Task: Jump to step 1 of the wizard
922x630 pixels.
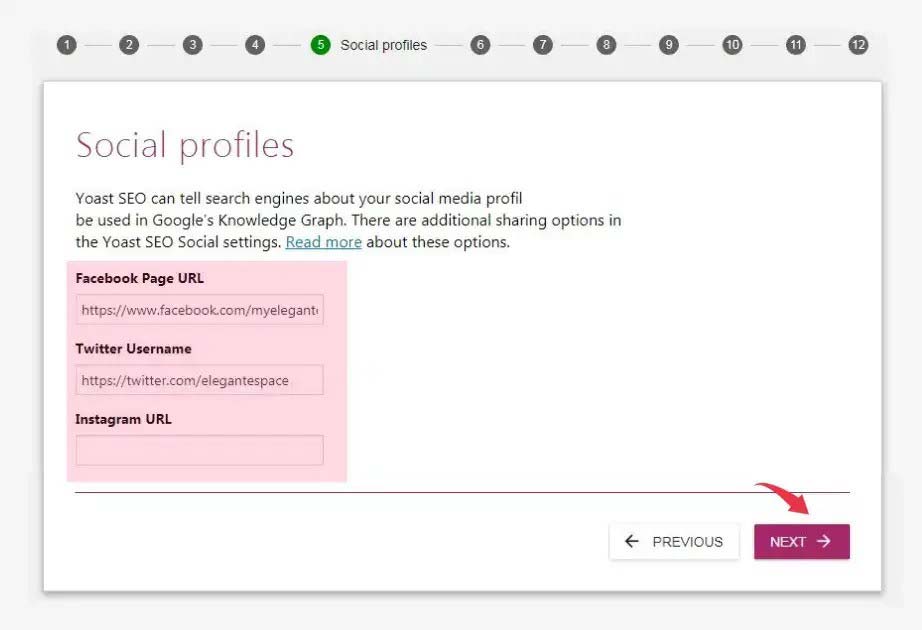Action: 67,45
